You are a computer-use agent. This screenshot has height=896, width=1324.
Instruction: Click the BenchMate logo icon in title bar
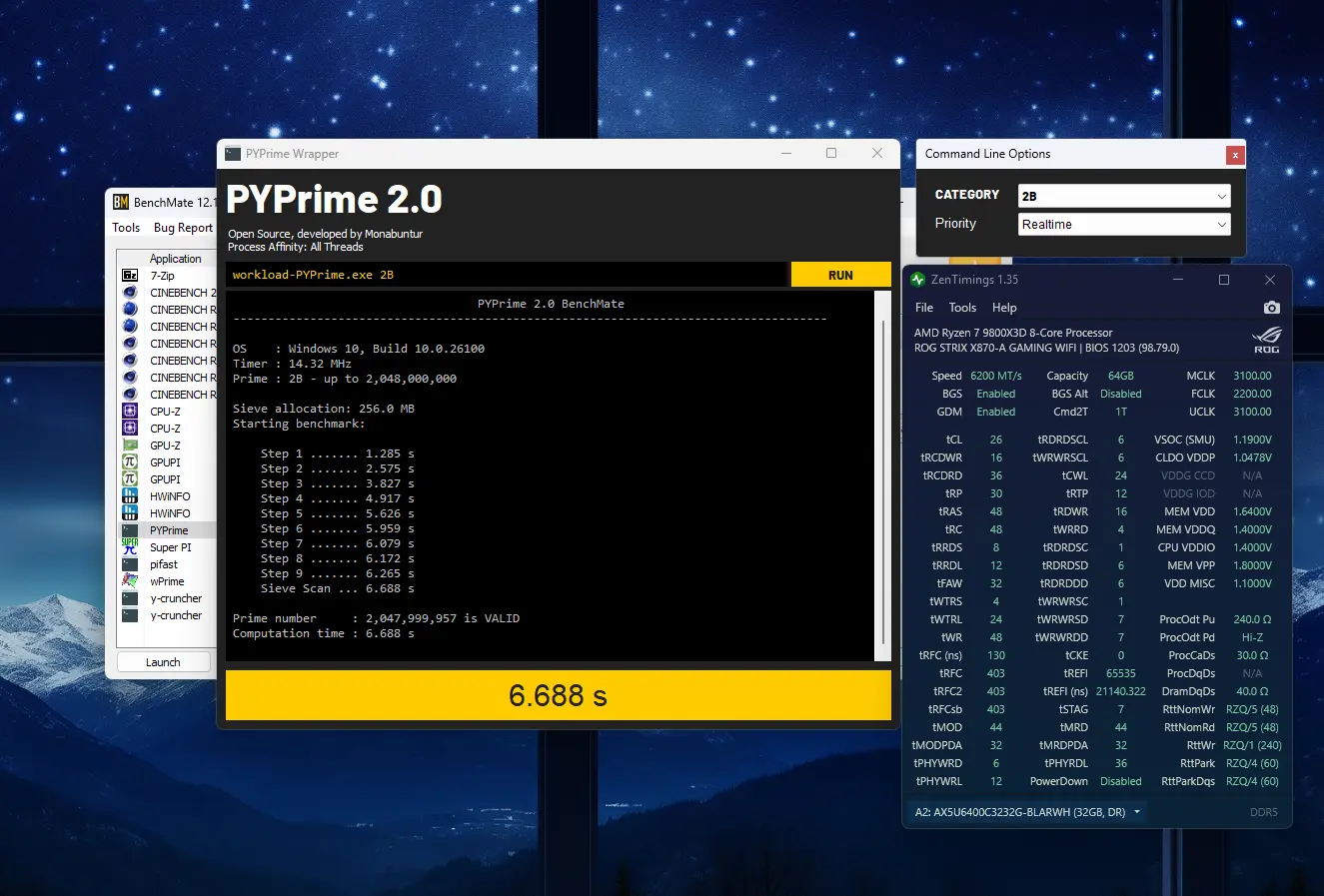point(121,202)
